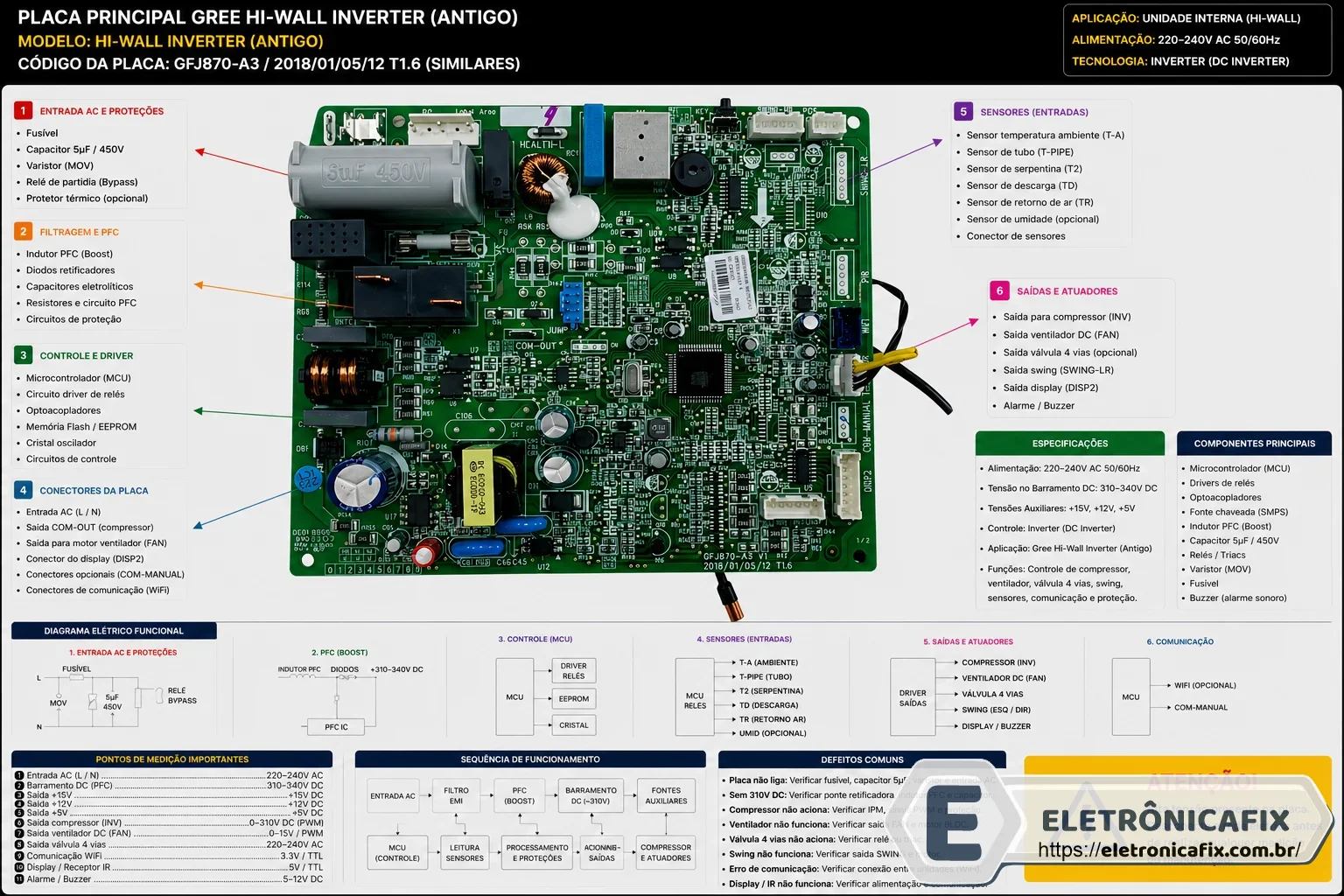Click the red number 1 section badge
Screen dimensions: 1344x896
click(x=24, y=111)
